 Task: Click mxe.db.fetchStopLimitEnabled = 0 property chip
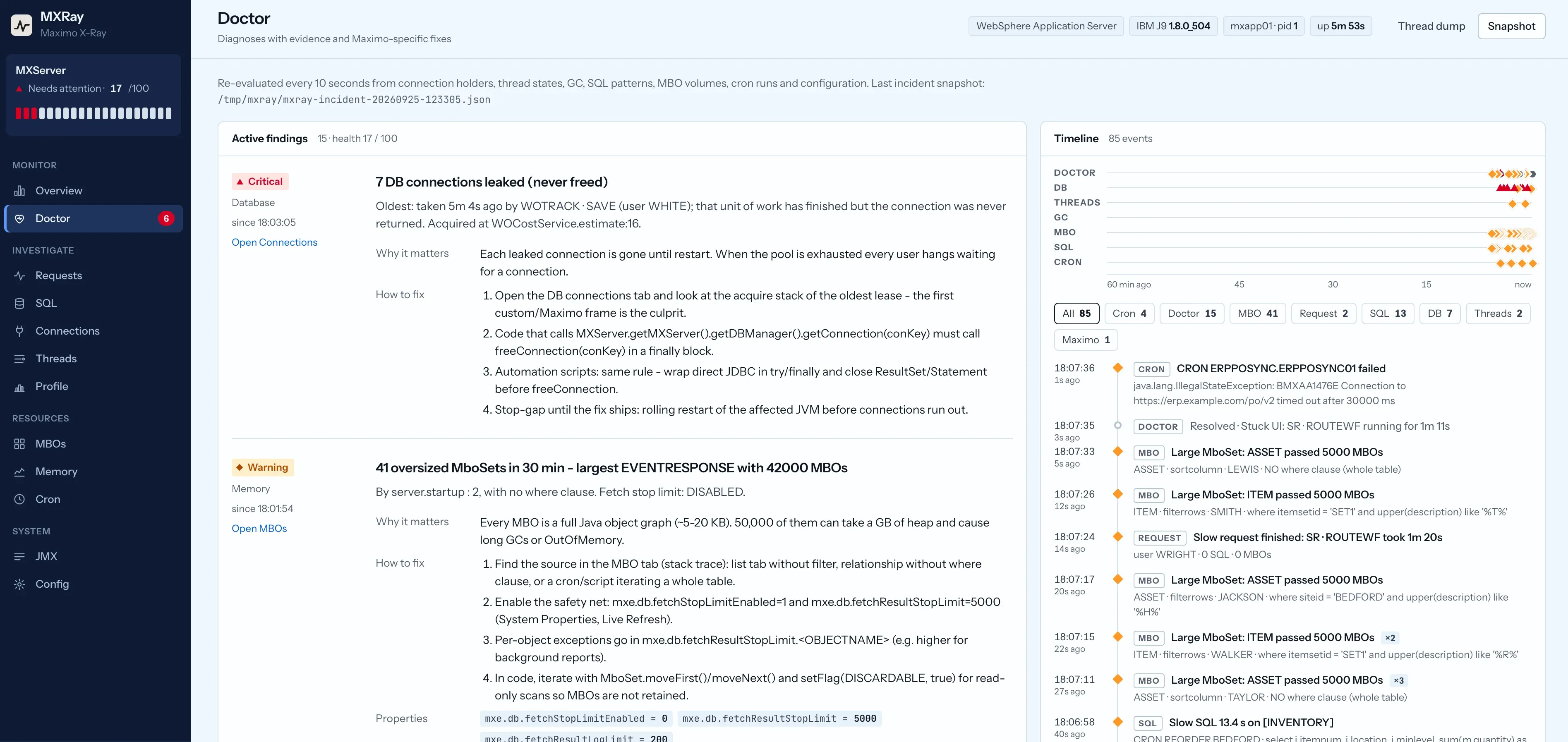click(576, 719)
